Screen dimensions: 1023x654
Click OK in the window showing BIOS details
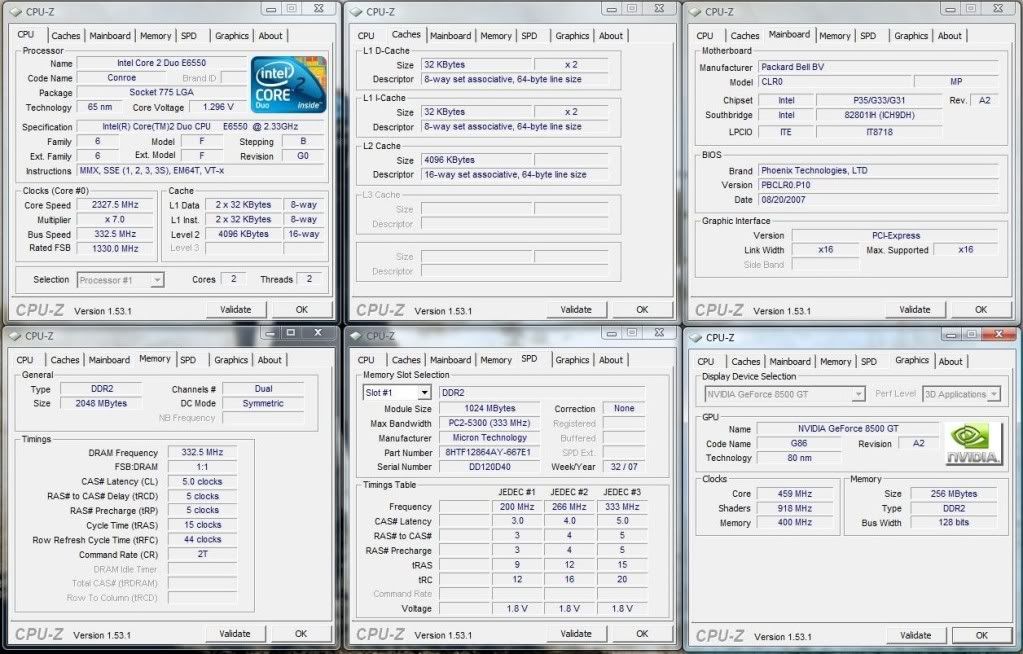tap(981, 310)
